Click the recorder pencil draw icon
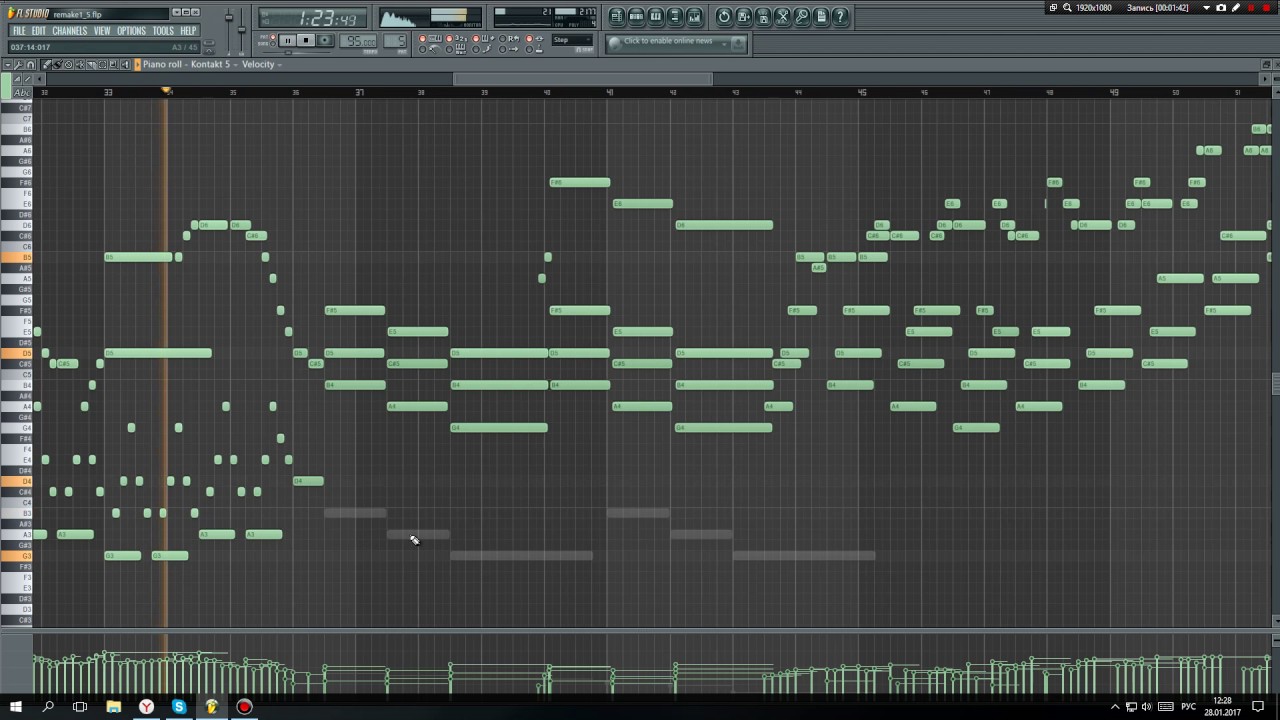 pos(1237,7)
